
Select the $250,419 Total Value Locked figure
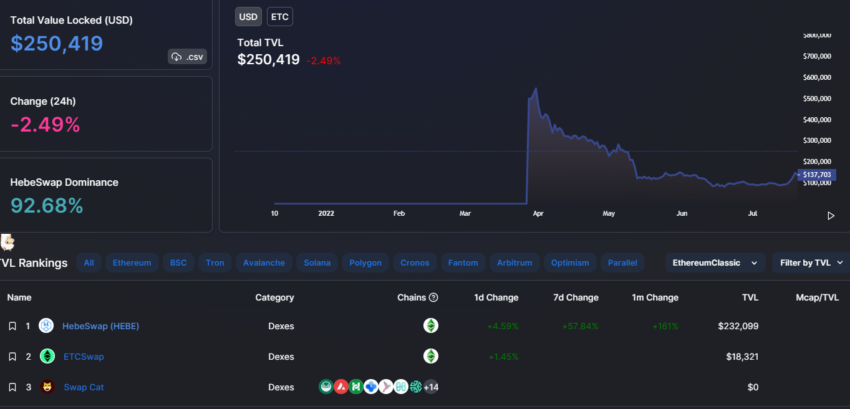[56, 43]
